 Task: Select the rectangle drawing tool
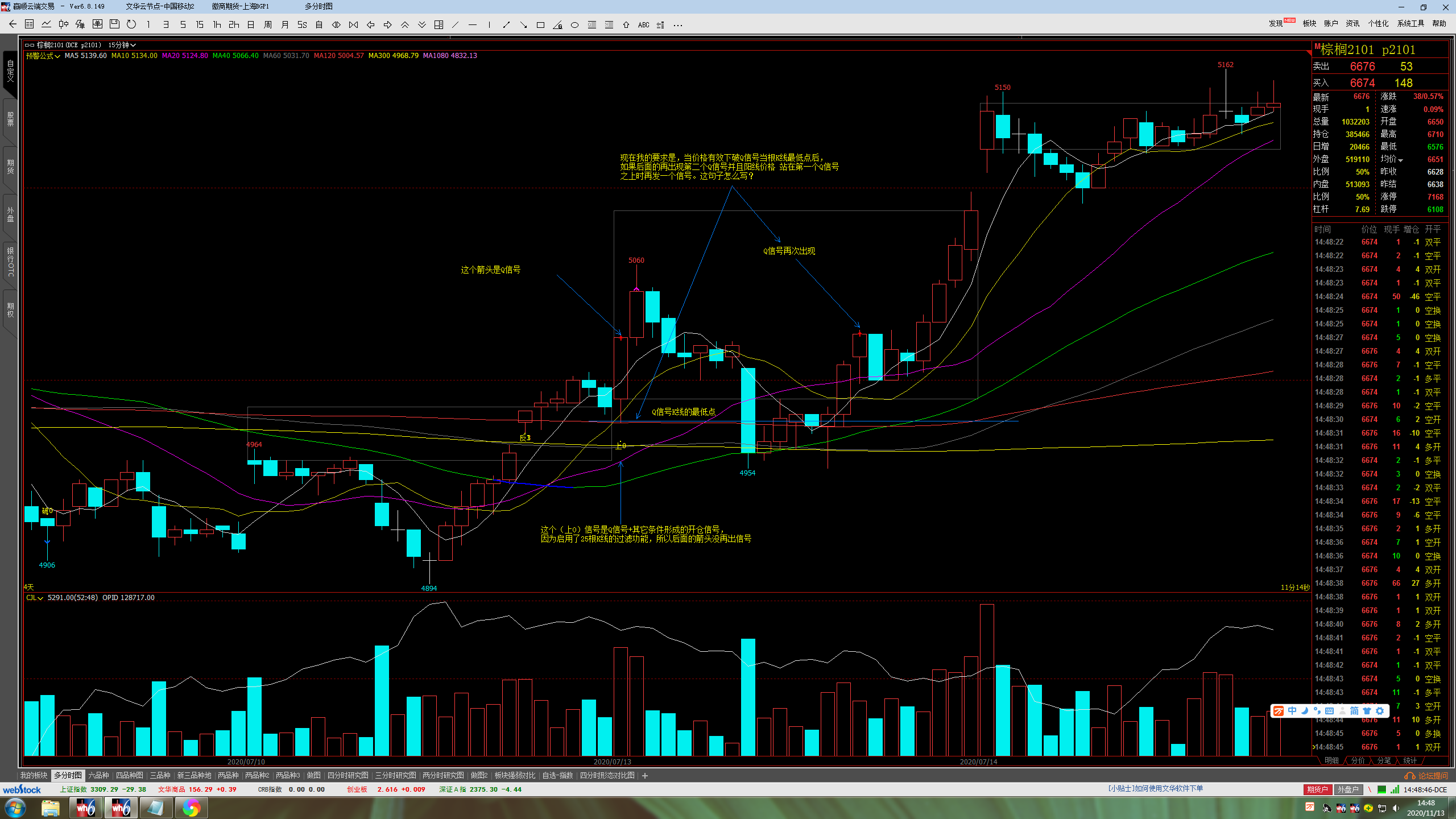pyautogui.click(x=540, y=25)
